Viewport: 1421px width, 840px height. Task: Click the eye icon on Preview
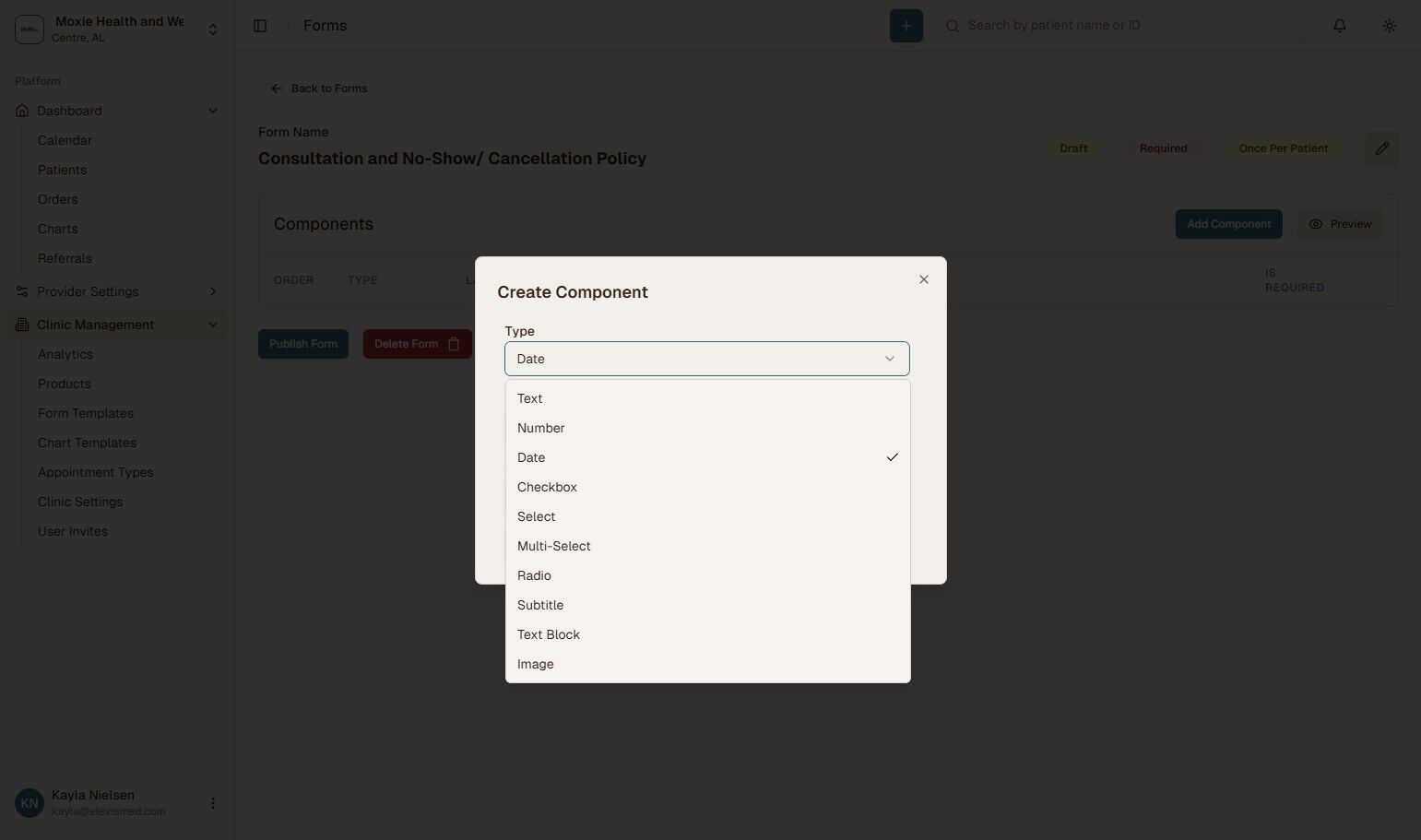(1316, 223)
